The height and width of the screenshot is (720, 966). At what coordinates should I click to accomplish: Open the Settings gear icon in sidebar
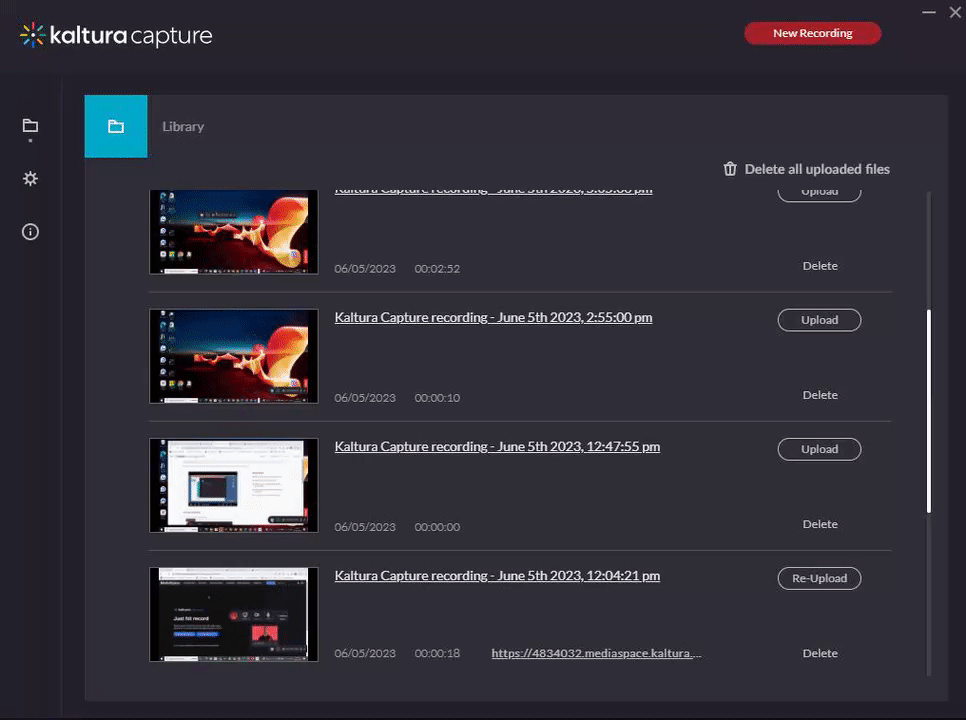click(x=30, y=179)
